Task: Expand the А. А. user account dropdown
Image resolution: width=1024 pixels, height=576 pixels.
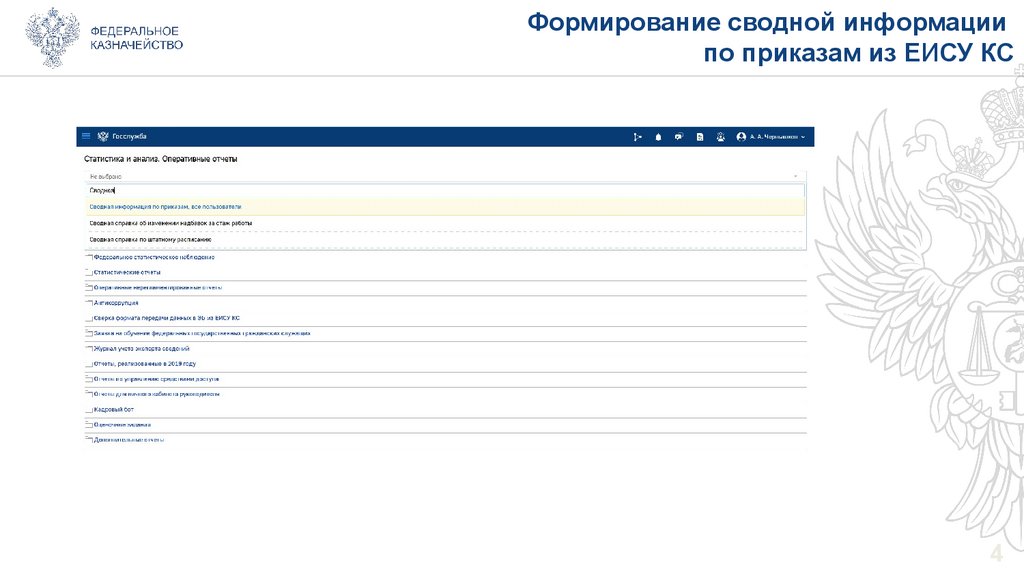Action: click(x=777, y=137)
